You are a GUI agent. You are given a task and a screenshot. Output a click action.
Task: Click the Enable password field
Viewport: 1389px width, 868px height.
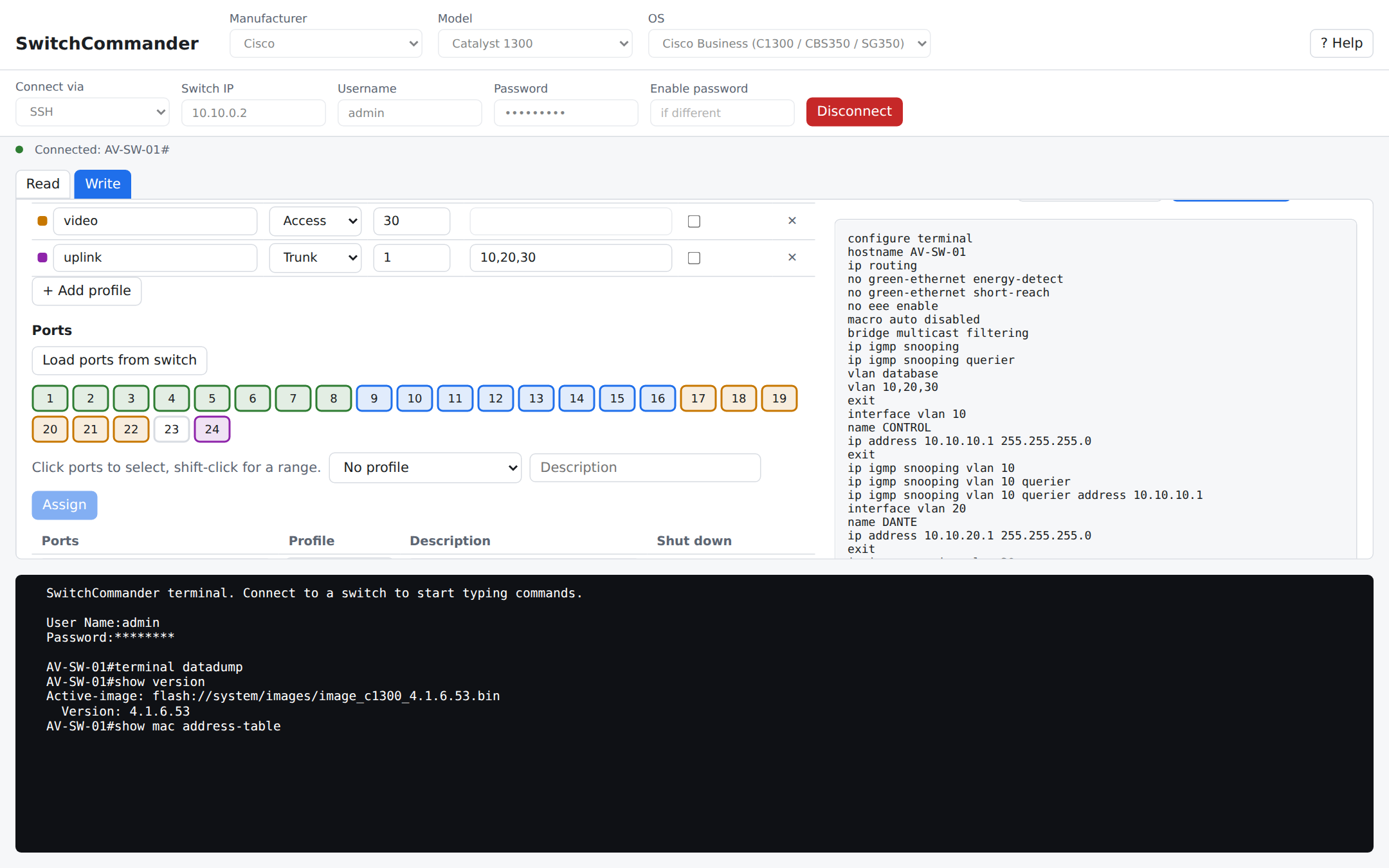point(722,113)
